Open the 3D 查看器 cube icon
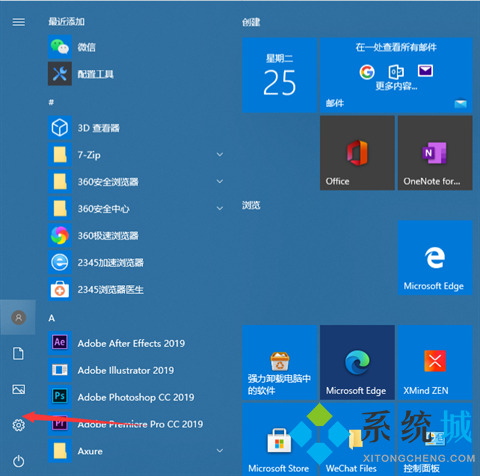This screenshot has width=480, height=476. (60, 128)
